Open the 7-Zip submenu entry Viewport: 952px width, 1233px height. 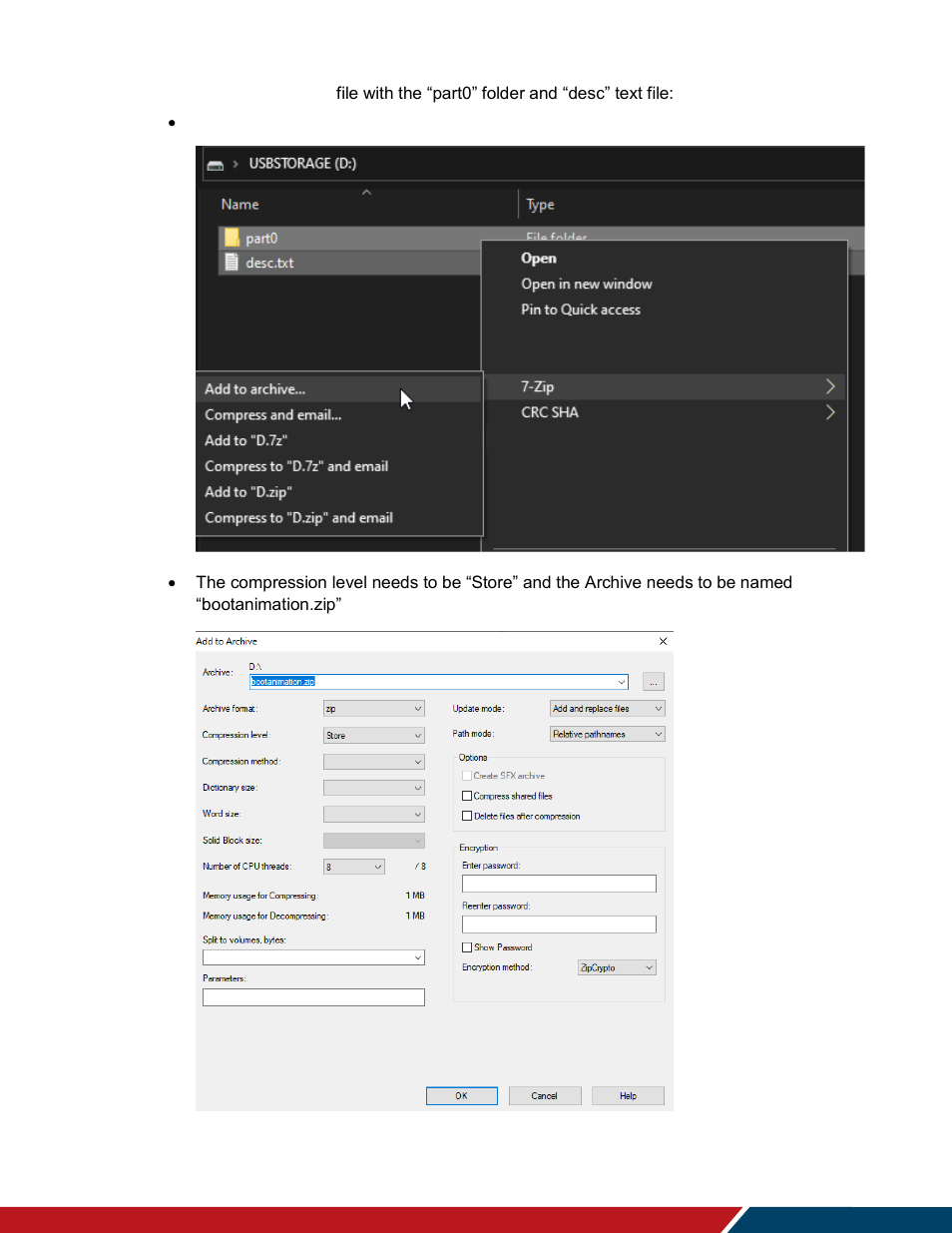pyautogui.click(x=665, y=386)
